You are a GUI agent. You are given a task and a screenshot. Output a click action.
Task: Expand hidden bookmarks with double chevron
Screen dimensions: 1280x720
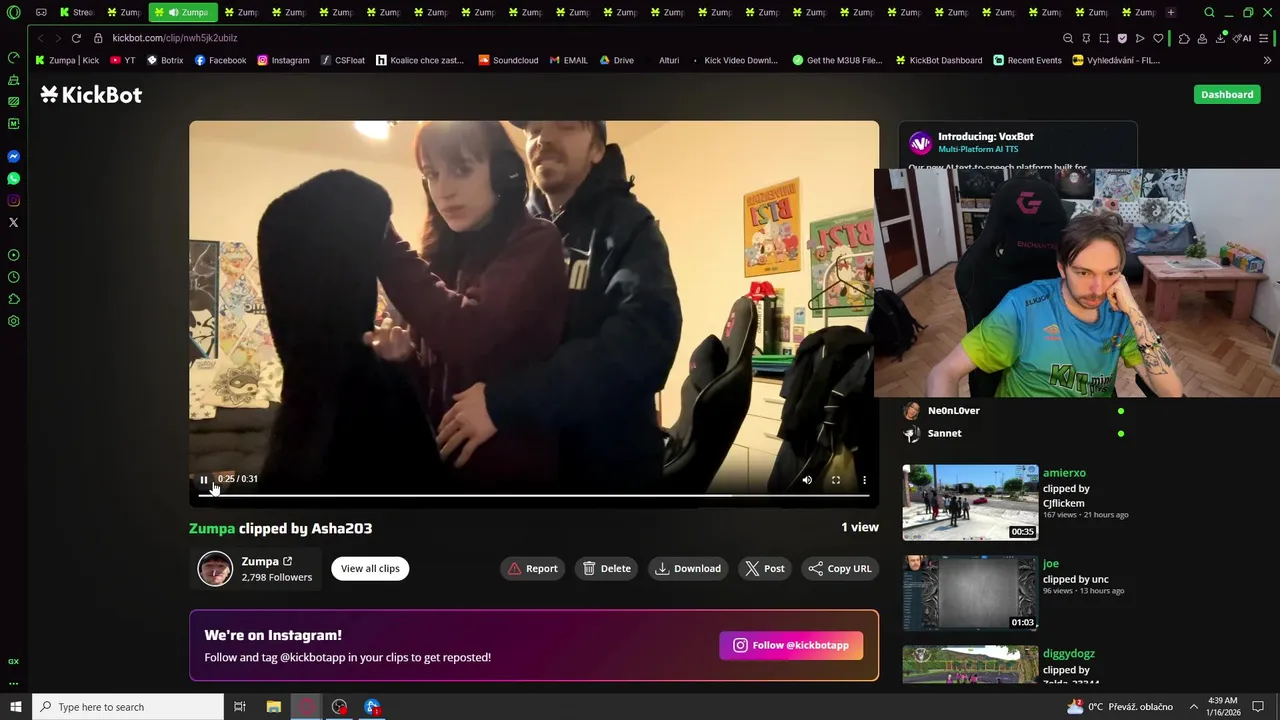[1267, 60]
